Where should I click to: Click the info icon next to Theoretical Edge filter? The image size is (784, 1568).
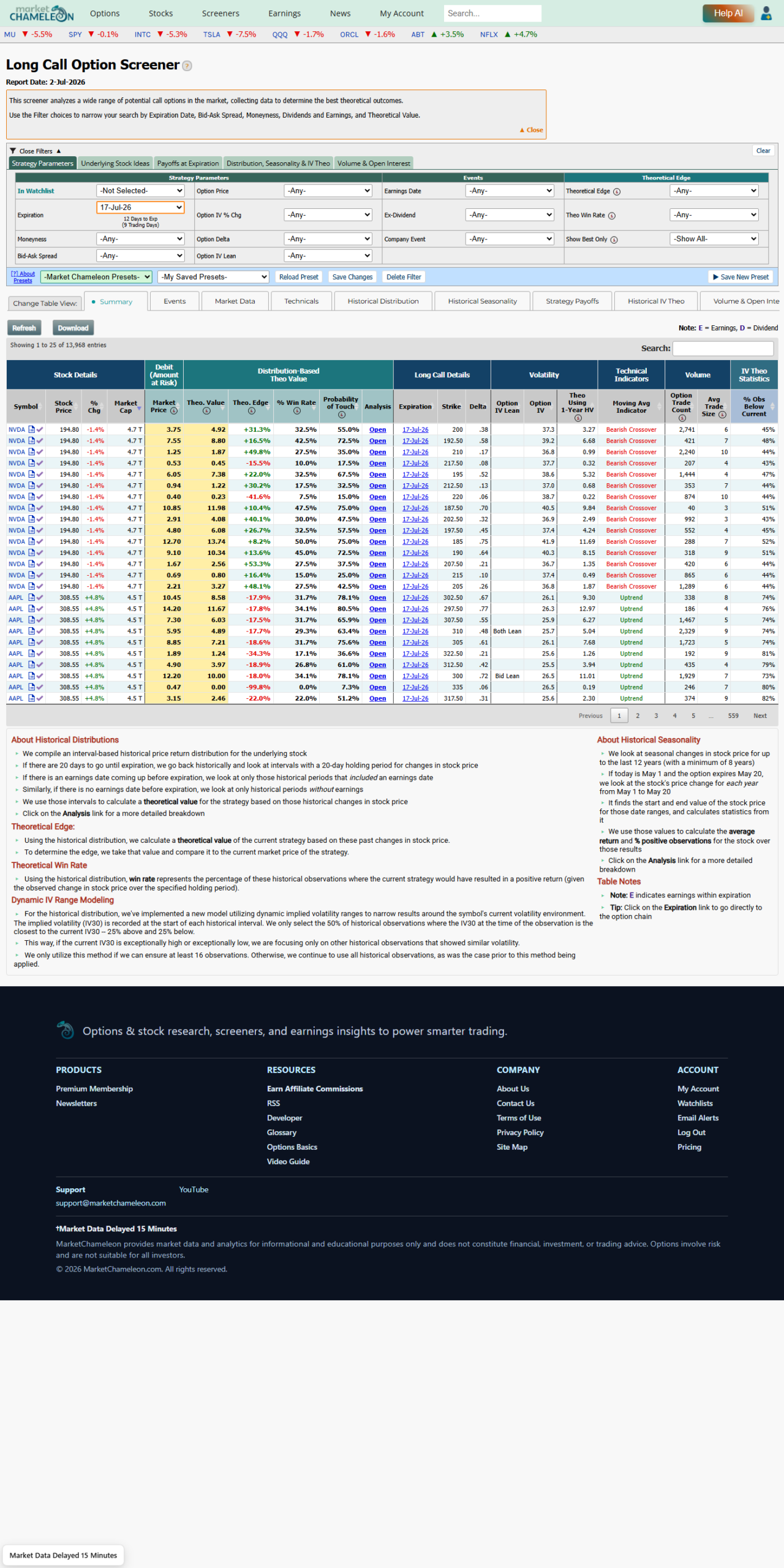617,192
